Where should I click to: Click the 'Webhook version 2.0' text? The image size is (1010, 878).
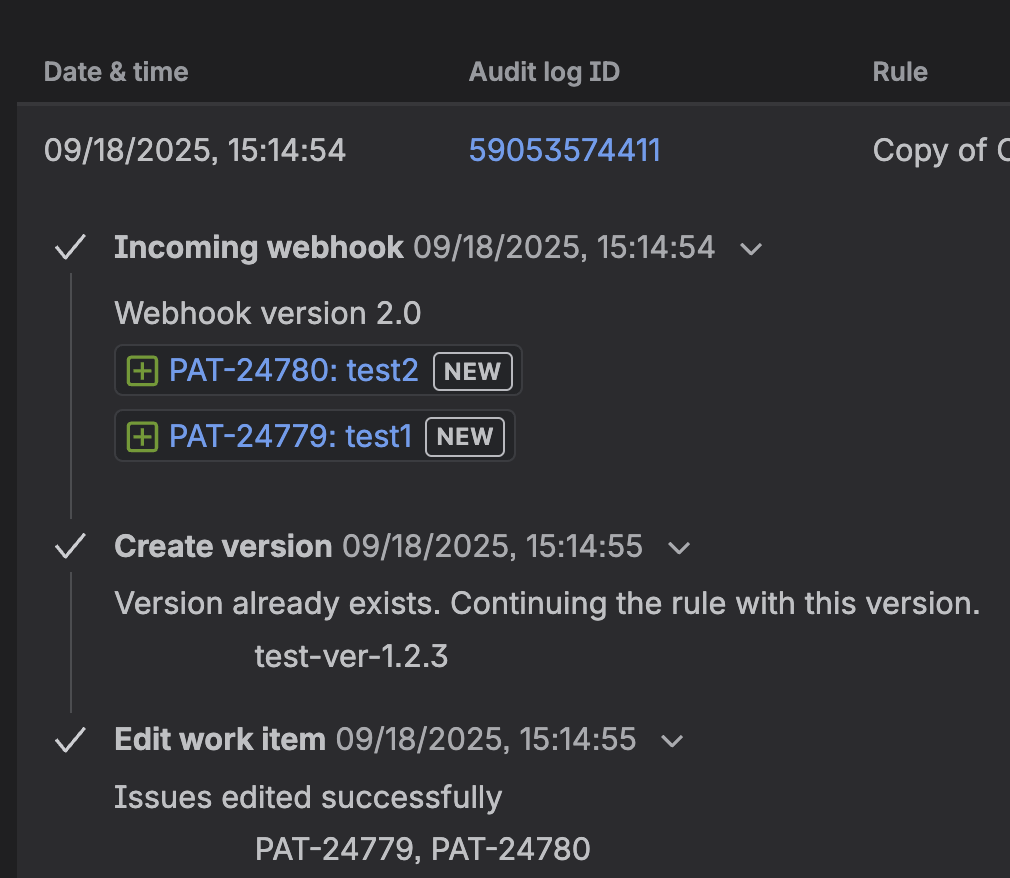267,314
